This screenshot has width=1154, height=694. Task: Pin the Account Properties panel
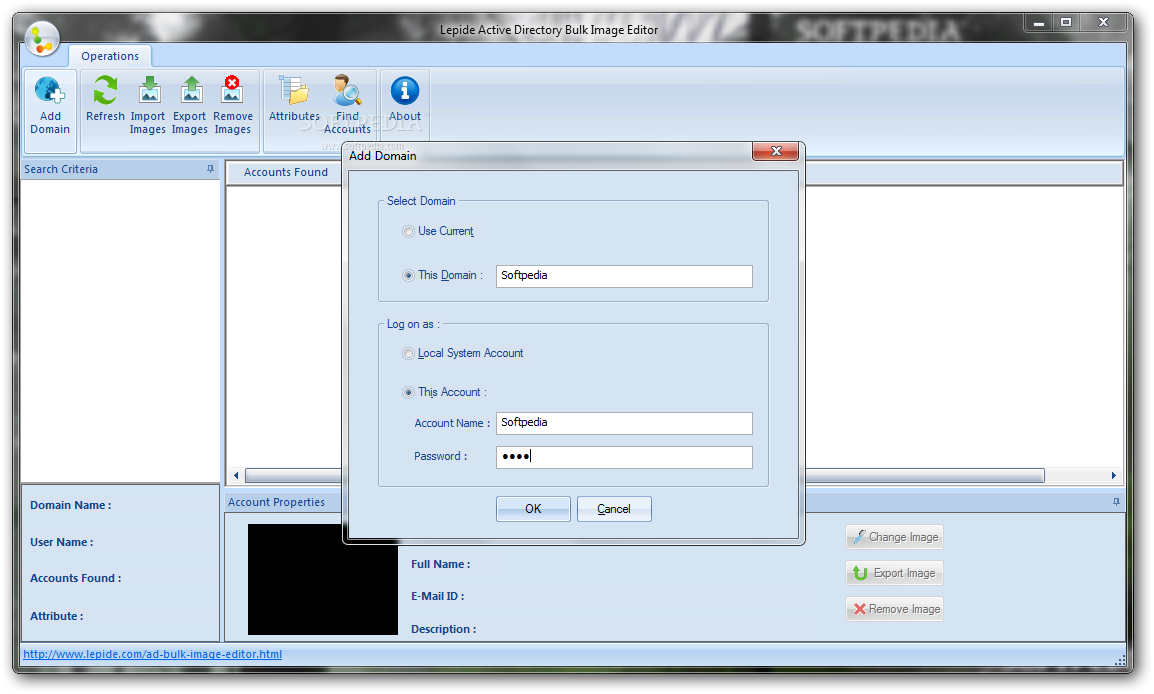(x=1116, y=502)
